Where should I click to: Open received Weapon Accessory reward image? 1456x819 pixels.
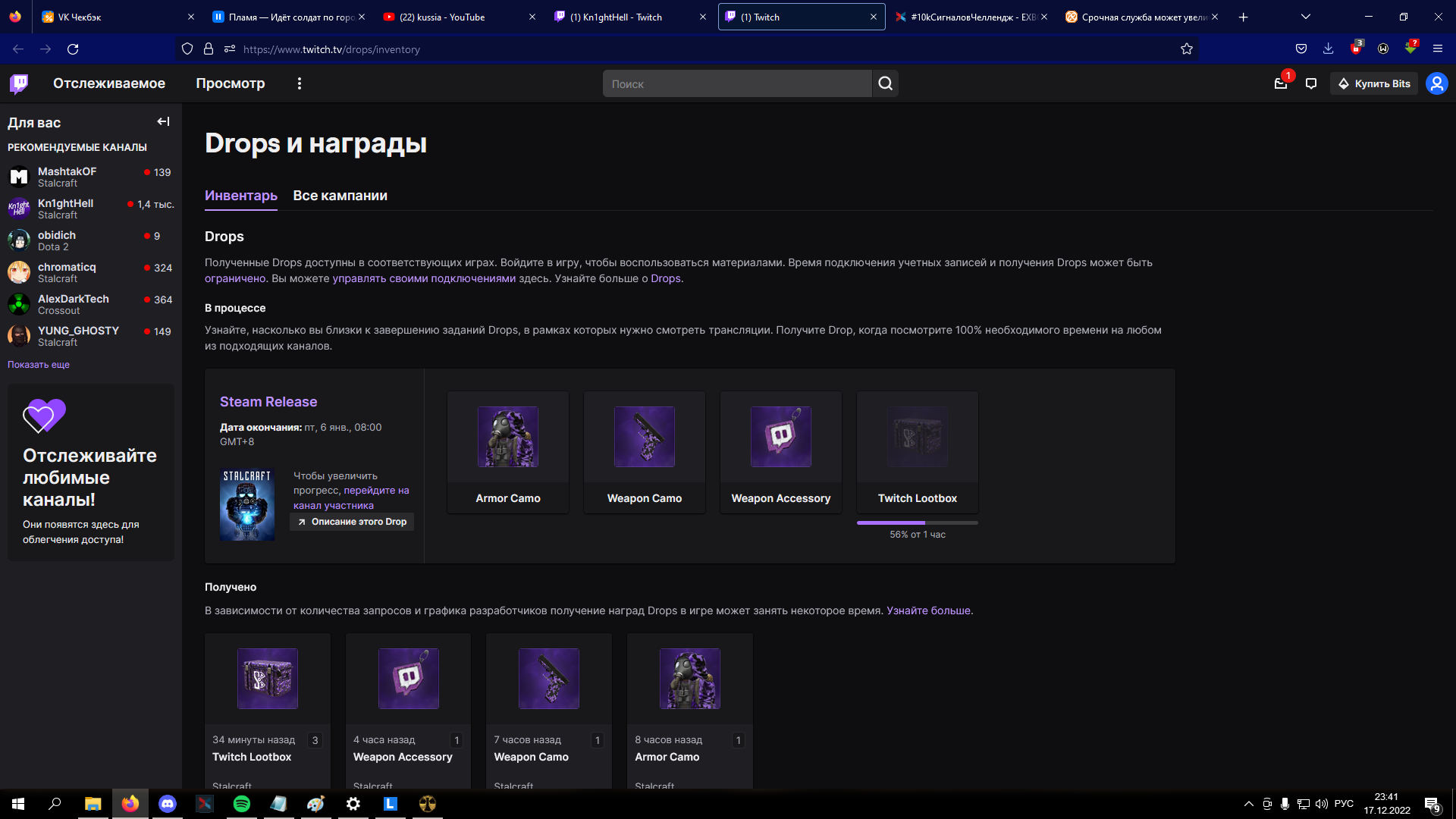pyautogui.click(x=409, y=679)
